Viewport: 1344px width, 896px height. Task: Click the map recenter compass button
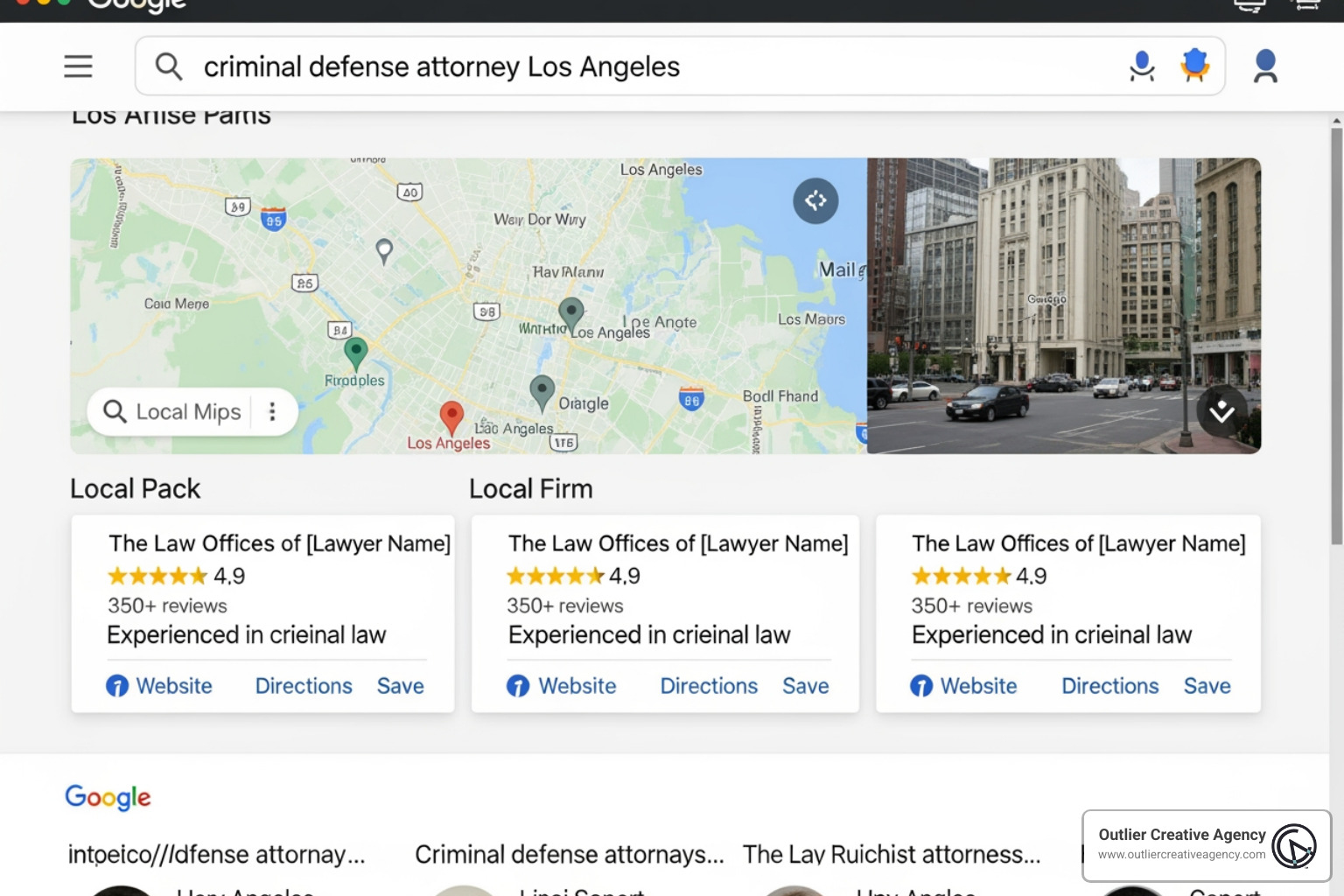815,200
